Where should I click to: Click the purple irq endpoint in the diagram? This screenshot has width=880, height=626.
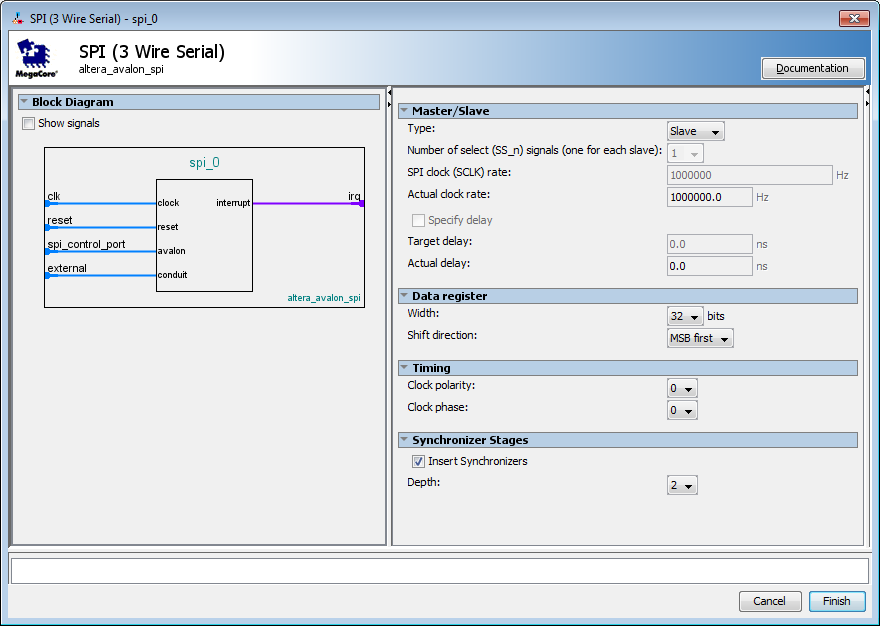361,203
